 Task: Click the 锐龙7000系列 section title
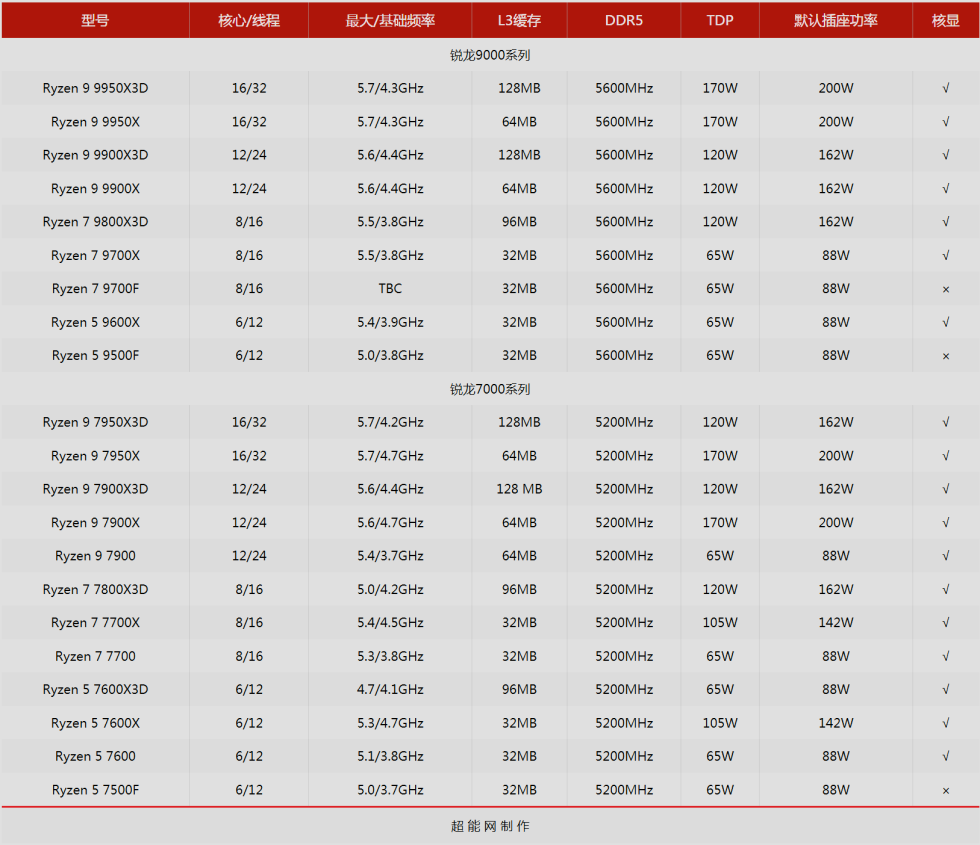[x=490, y=389]
